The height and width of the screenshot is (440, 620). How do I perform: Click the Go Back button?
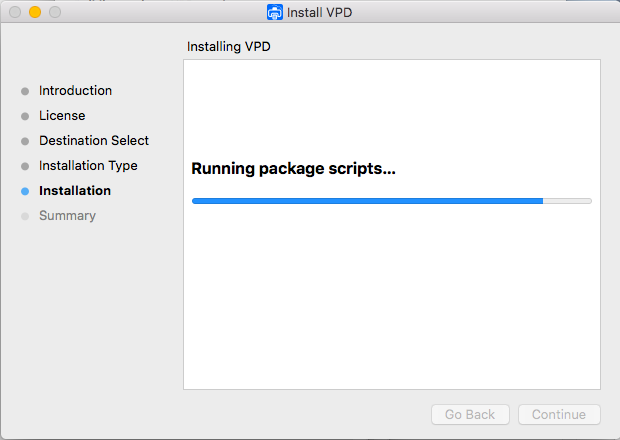[470, 414]
